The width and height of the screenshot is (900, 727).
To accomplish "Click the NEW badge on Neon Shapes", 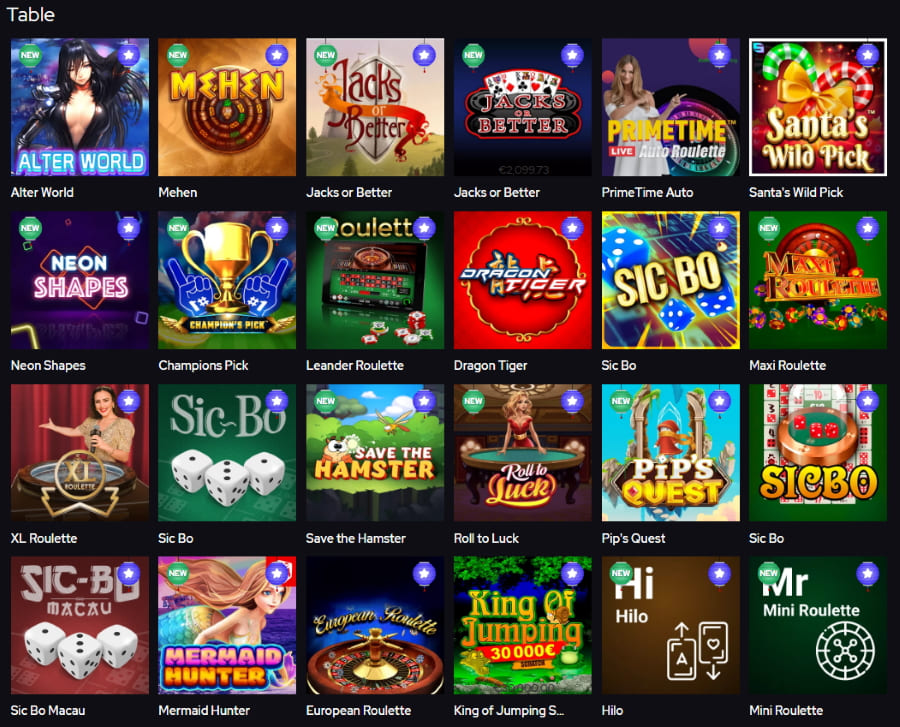I will tap(30, 228).
